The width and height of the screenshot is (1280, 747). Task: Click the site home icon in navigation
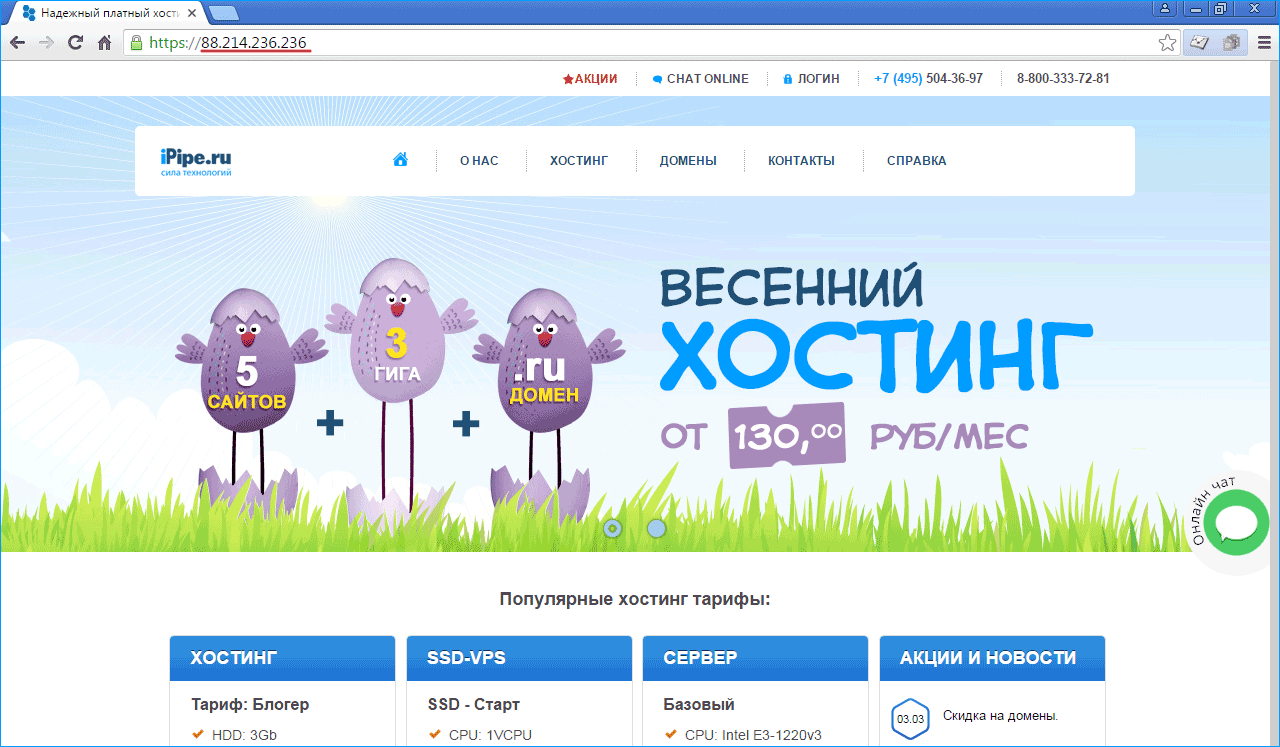pyautogui.click(x=400, y=160)
